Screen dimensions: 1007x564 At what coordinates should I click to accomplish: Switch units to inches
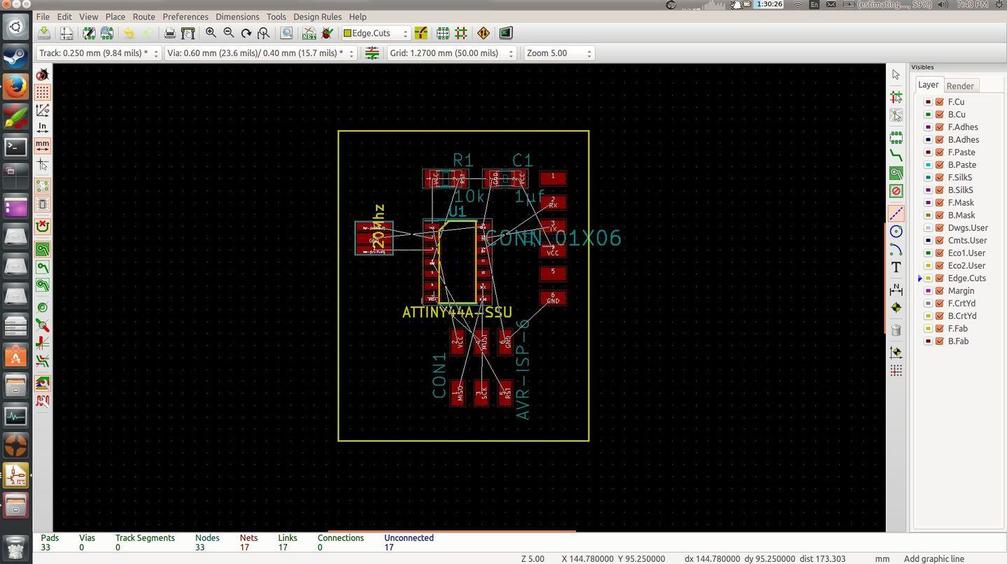42,127
